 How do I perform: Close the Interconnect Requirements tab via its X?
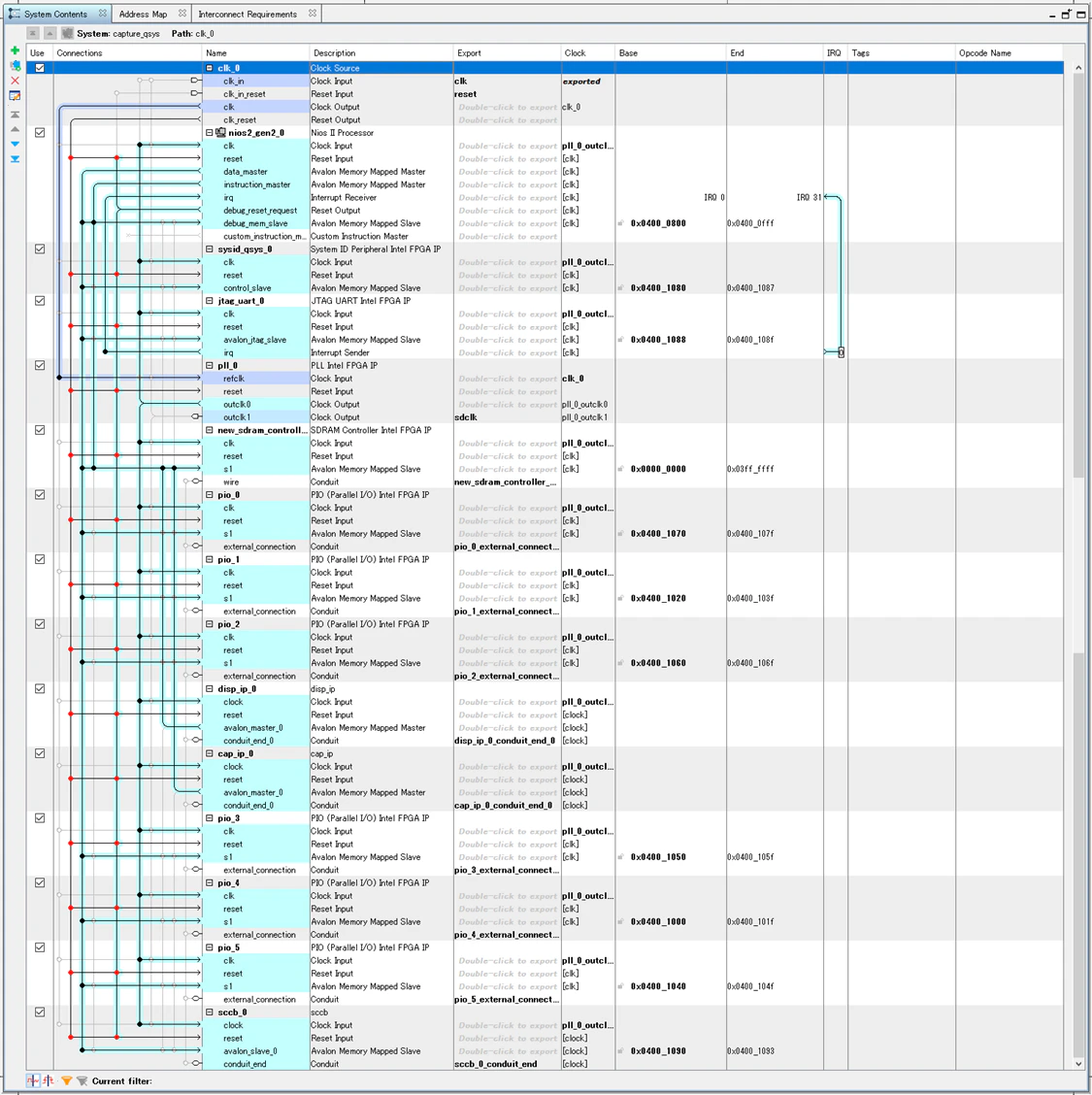pyautogui.click(x=313, y=14)
